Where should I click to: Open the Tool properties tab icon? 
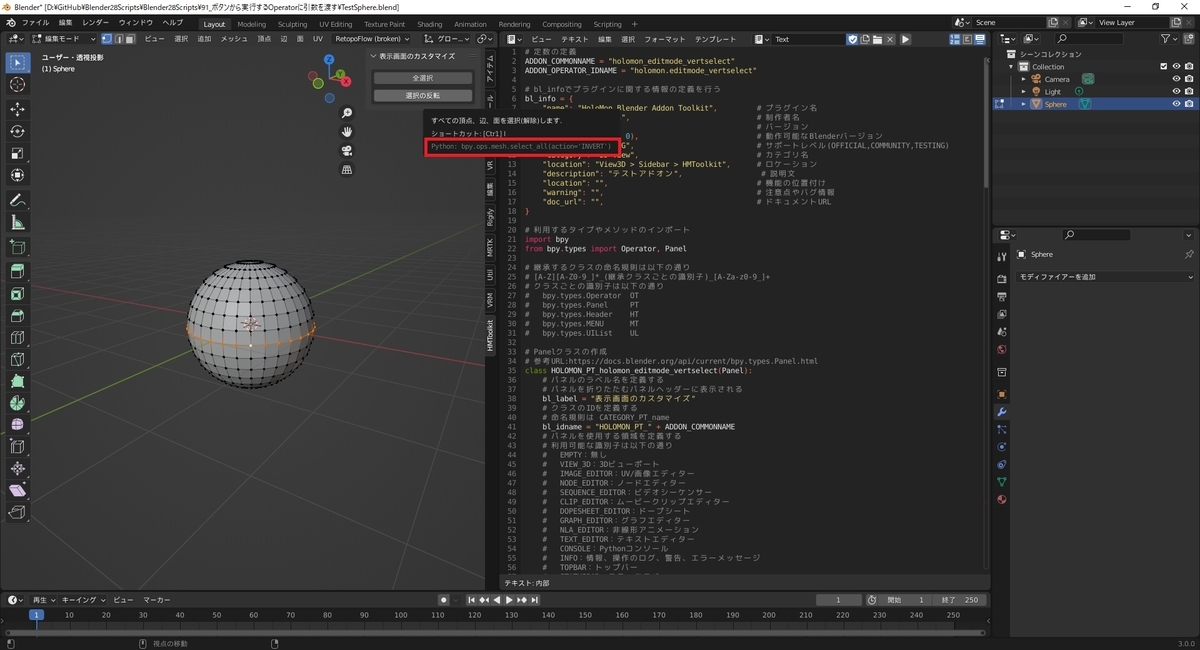click(x=1002, y=257)
